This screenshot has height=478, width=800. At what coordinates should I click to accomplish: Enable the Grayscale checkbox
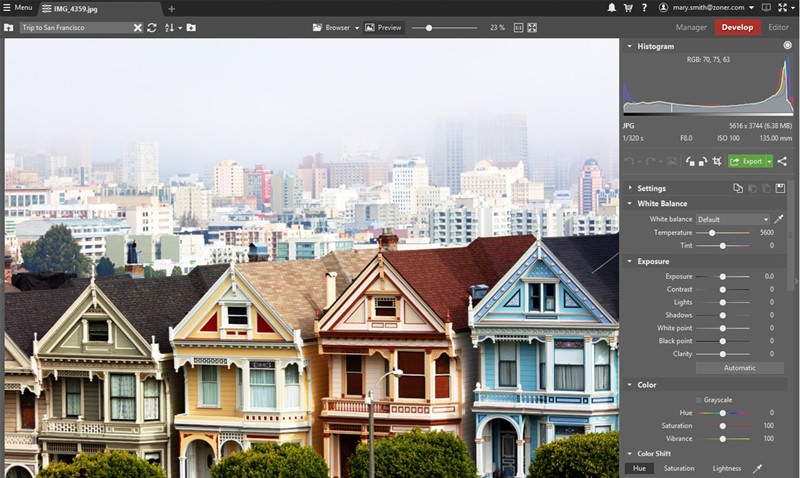click(698, 400)
